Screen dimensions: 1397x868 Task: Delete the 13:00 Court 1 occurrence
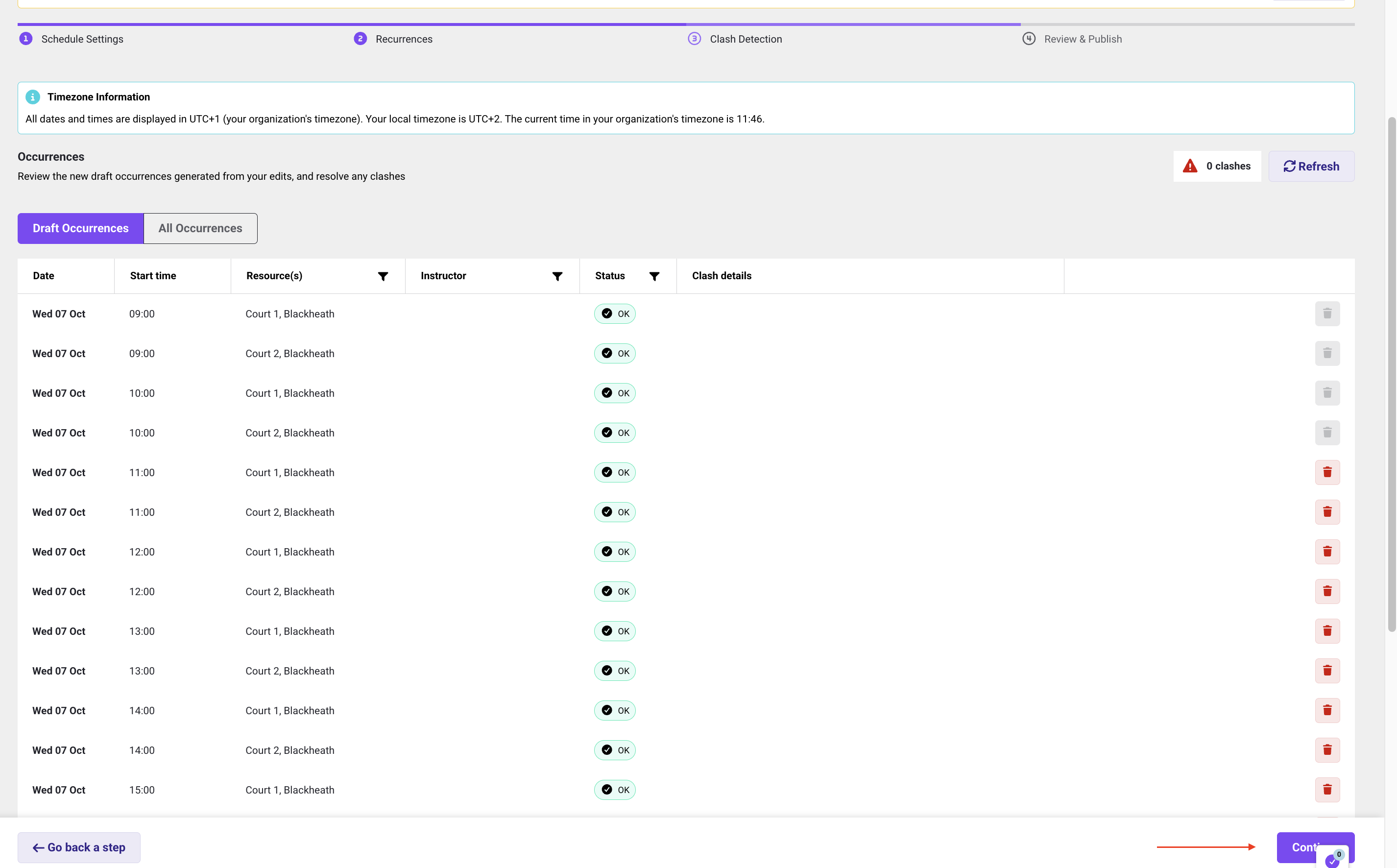[x=1327, y=631]
